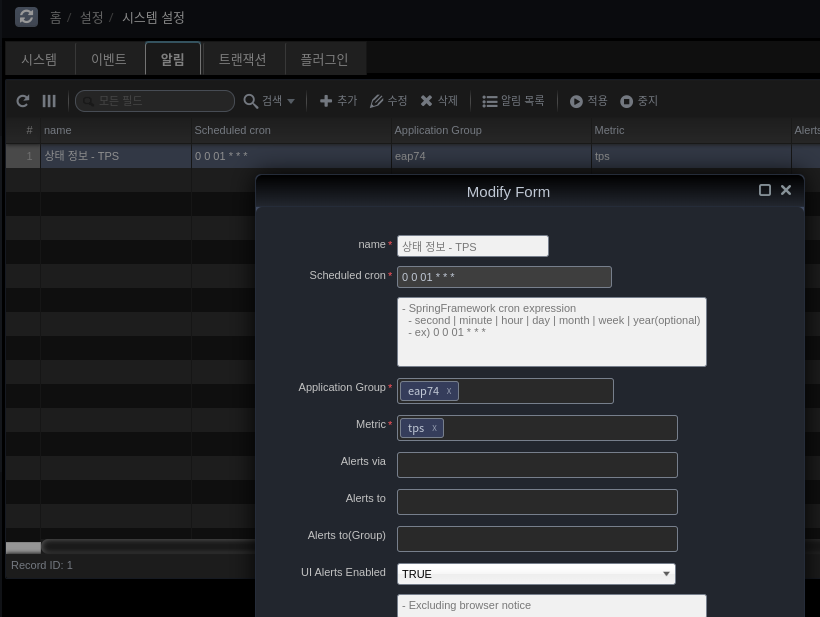
Task: Switch to the 트랜잭션 tab
Action: pos(243,59)
